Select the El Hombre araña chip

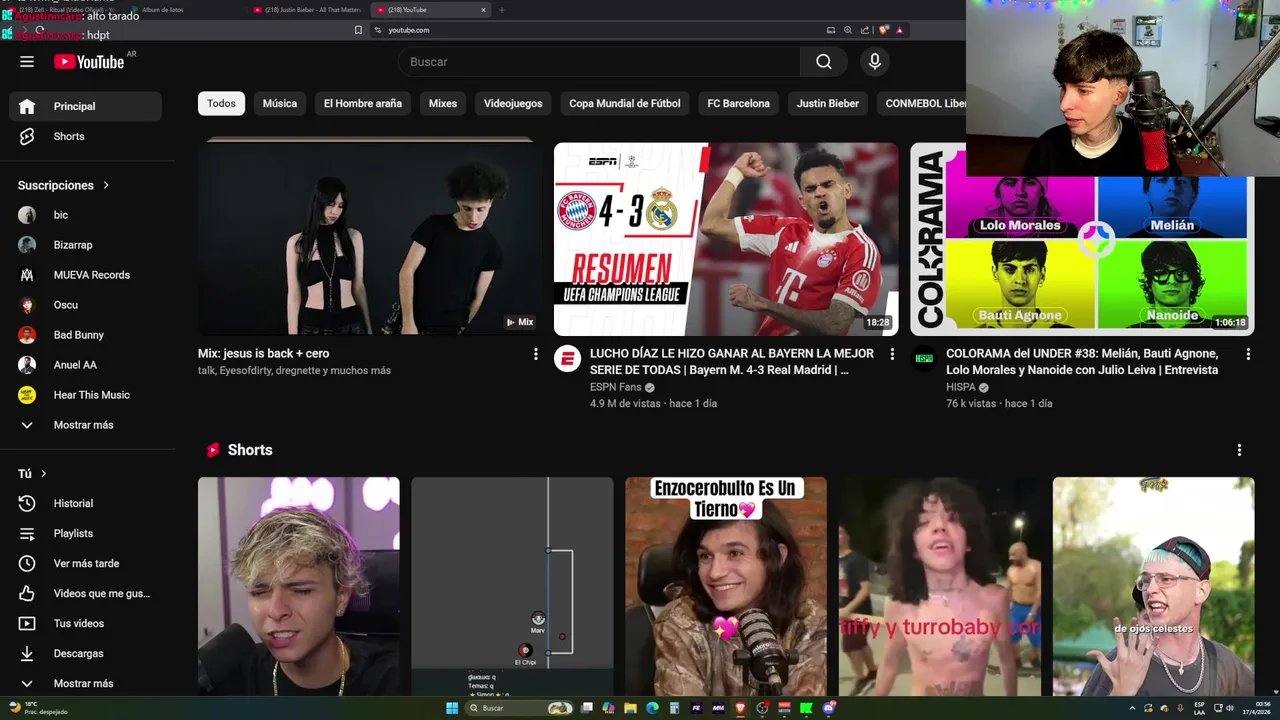(362, 103)
